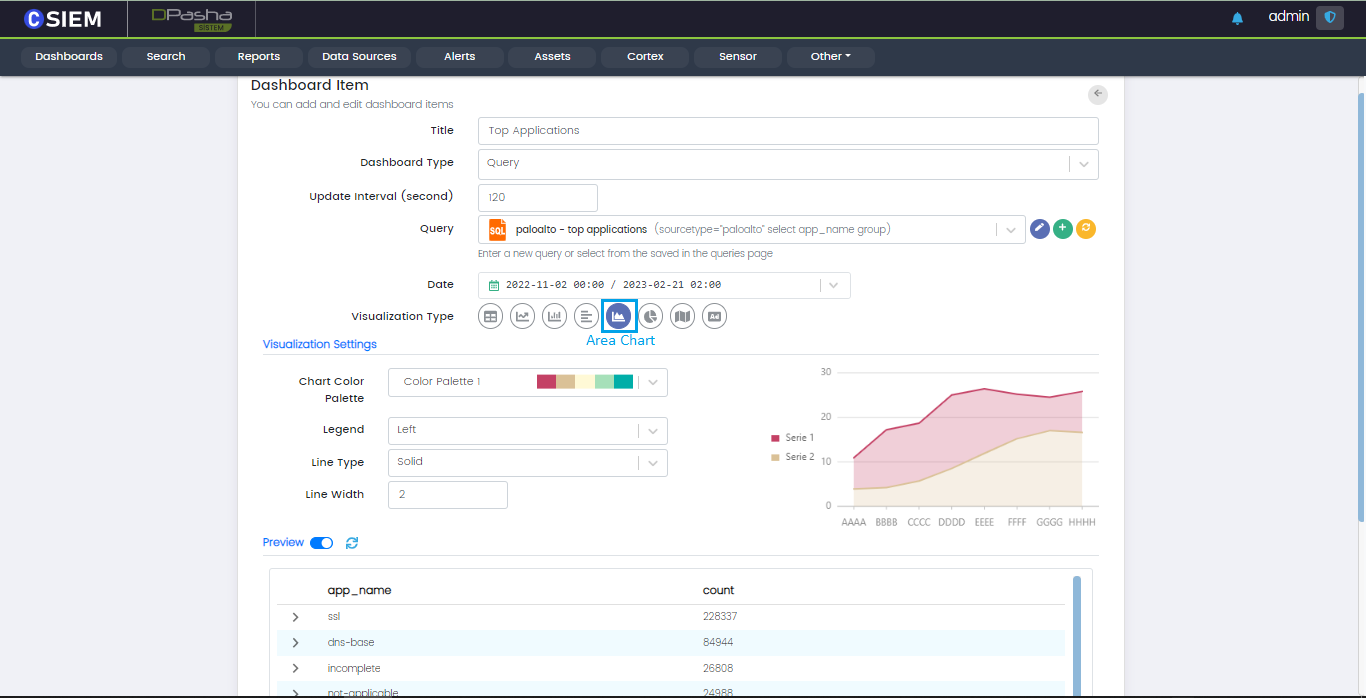Click the back arrow button

[1098, 94]
